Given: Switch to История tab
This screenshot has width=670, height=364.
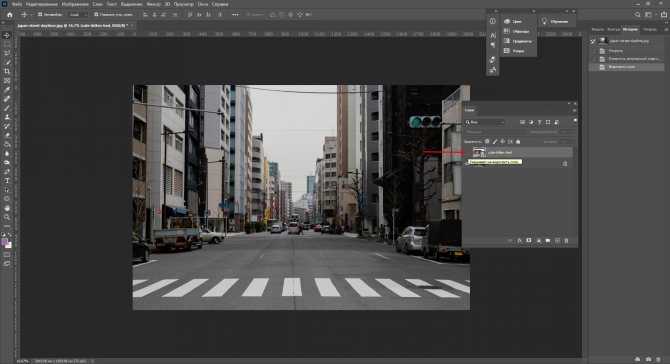Looking at the screenshot, I should pyautogui.click(x=630, y=29).
